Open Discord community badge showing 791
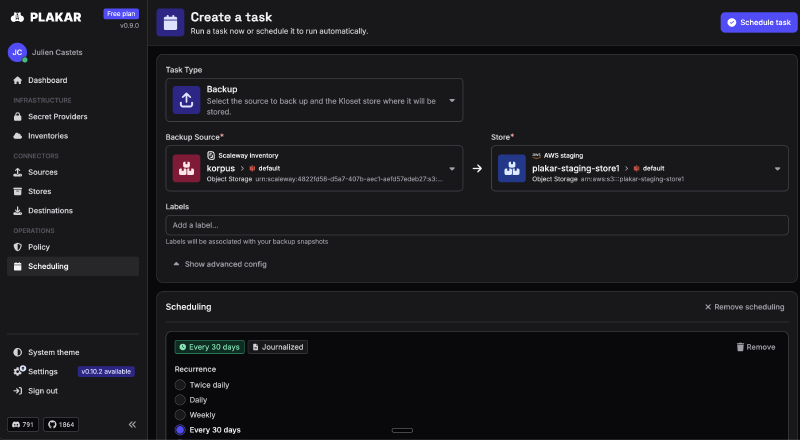This screenshot has width=800, height=440. 22,424
